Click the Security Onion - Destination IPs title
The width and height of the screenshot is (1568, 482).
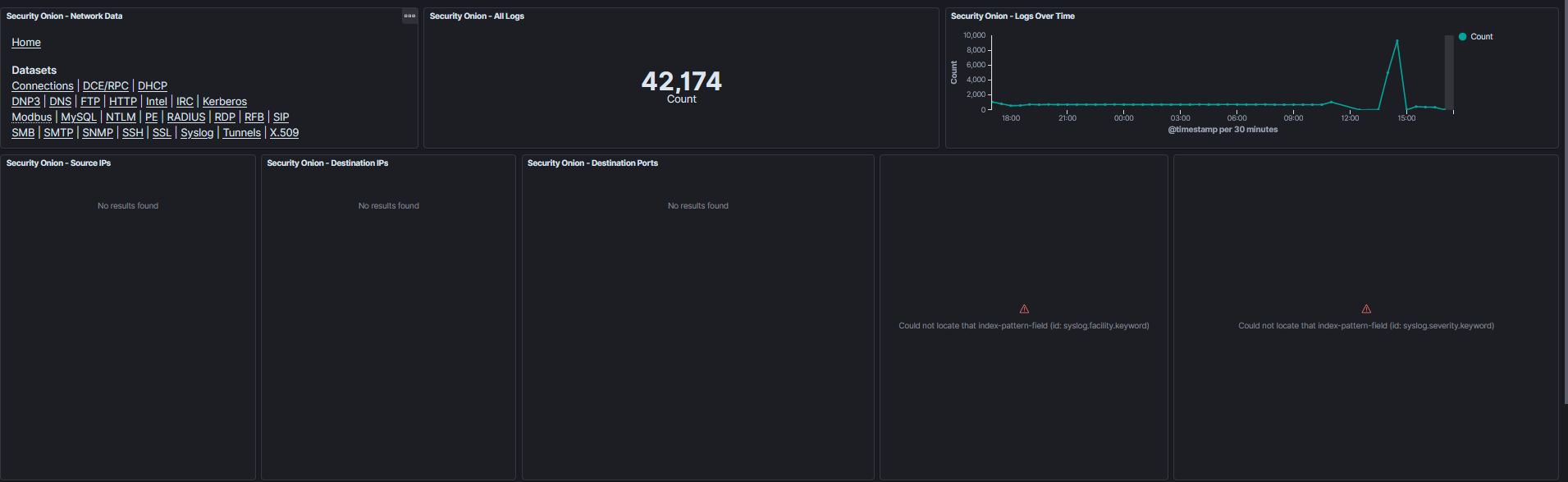pos(327,163)
